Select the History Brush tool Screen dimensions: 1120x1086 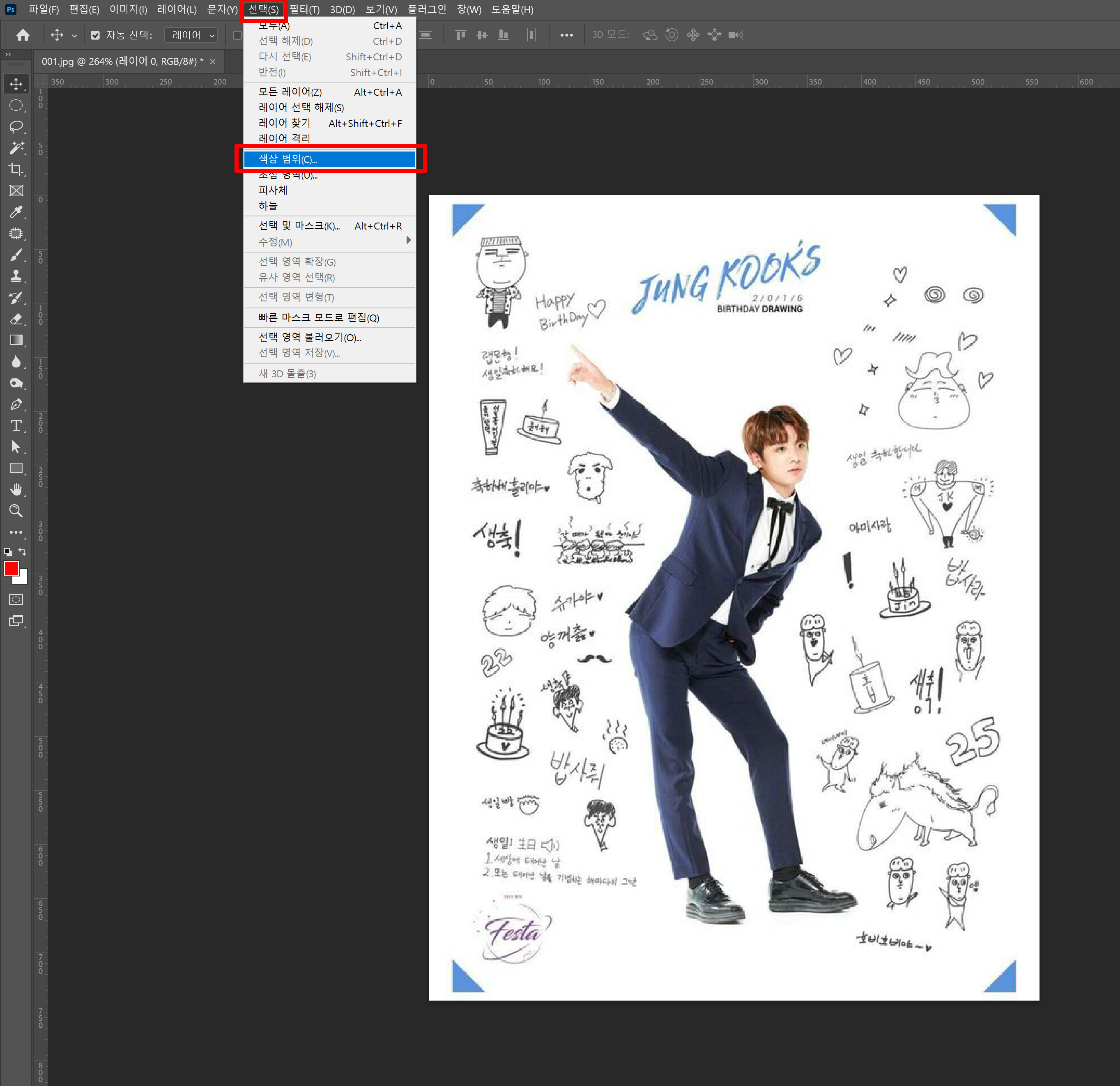pos(16,298)
